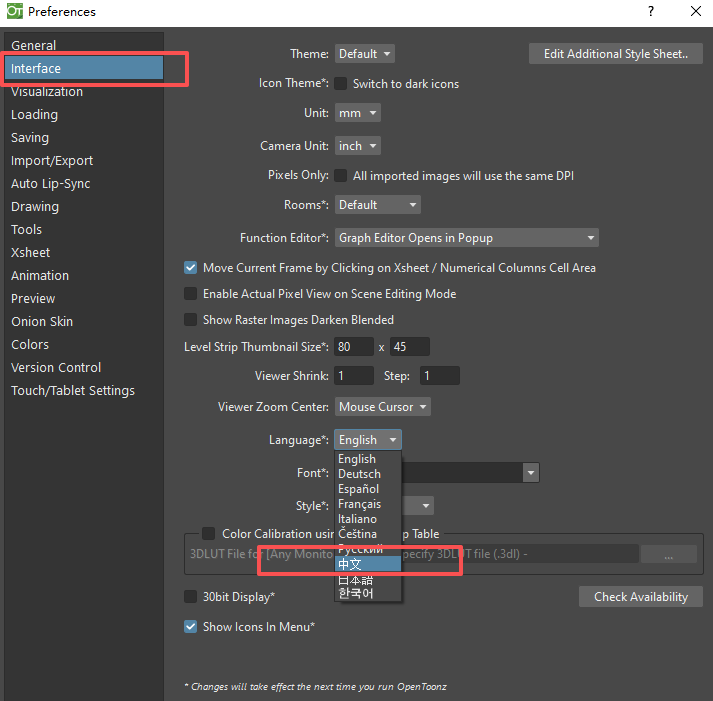Enable Switch to dark icons checkbox
The width and height of the screenshot is (713, 701).
[340, 84]
